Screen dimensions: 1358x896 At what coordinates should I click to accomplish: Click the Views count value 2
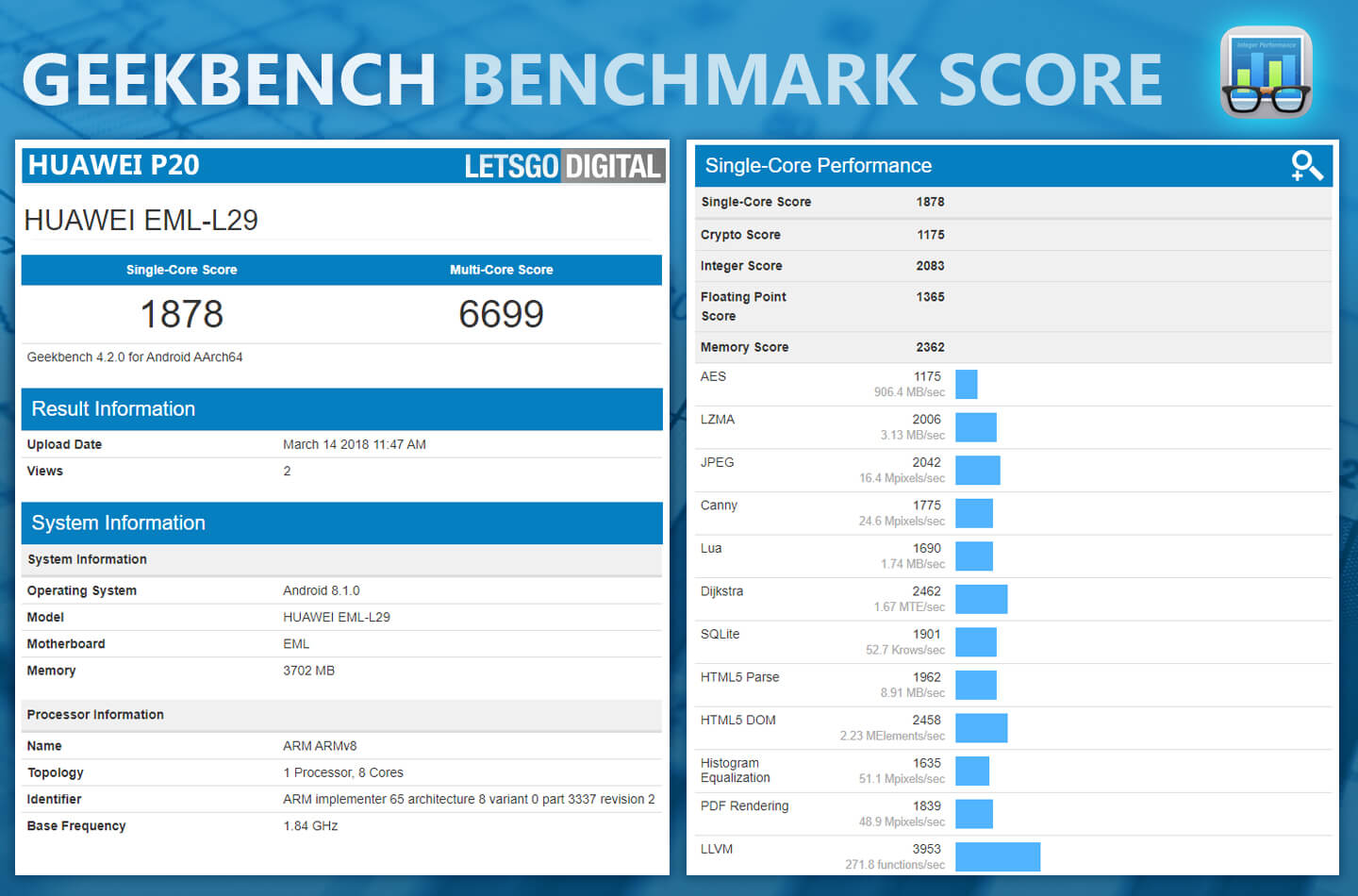tap(288, 471)
